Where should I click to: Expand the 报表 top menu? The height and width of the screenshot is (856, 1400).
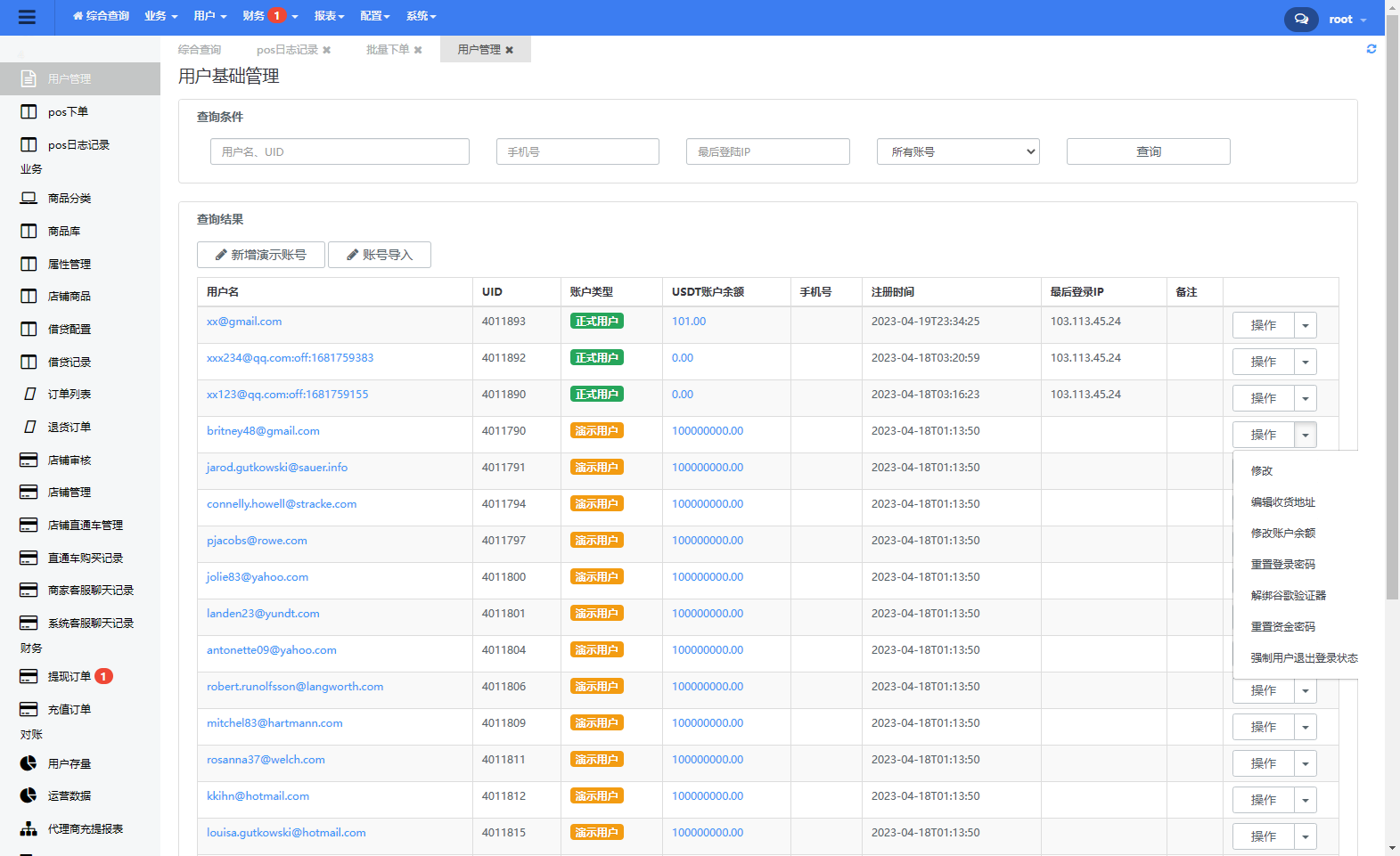pos(330,16)
